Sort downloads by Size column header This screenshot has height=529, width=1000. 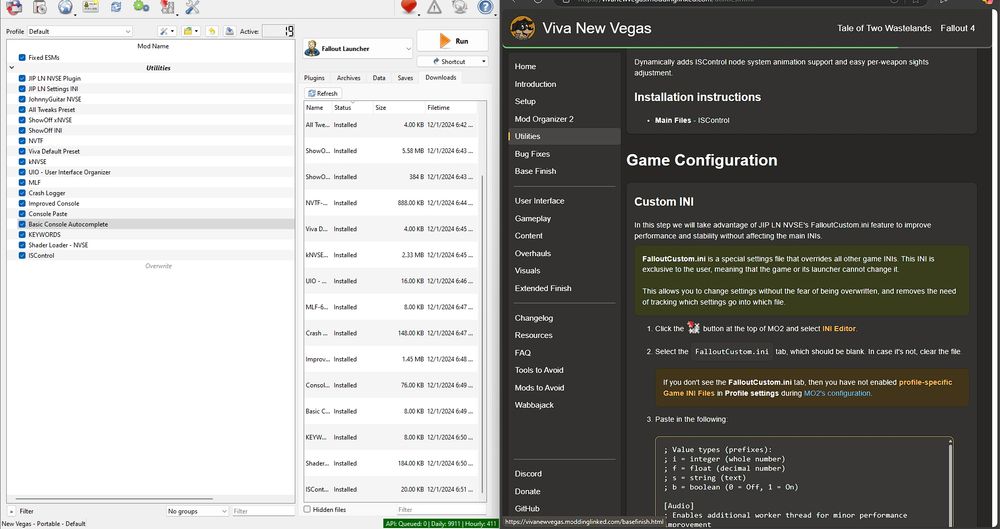tap(397, 107)
